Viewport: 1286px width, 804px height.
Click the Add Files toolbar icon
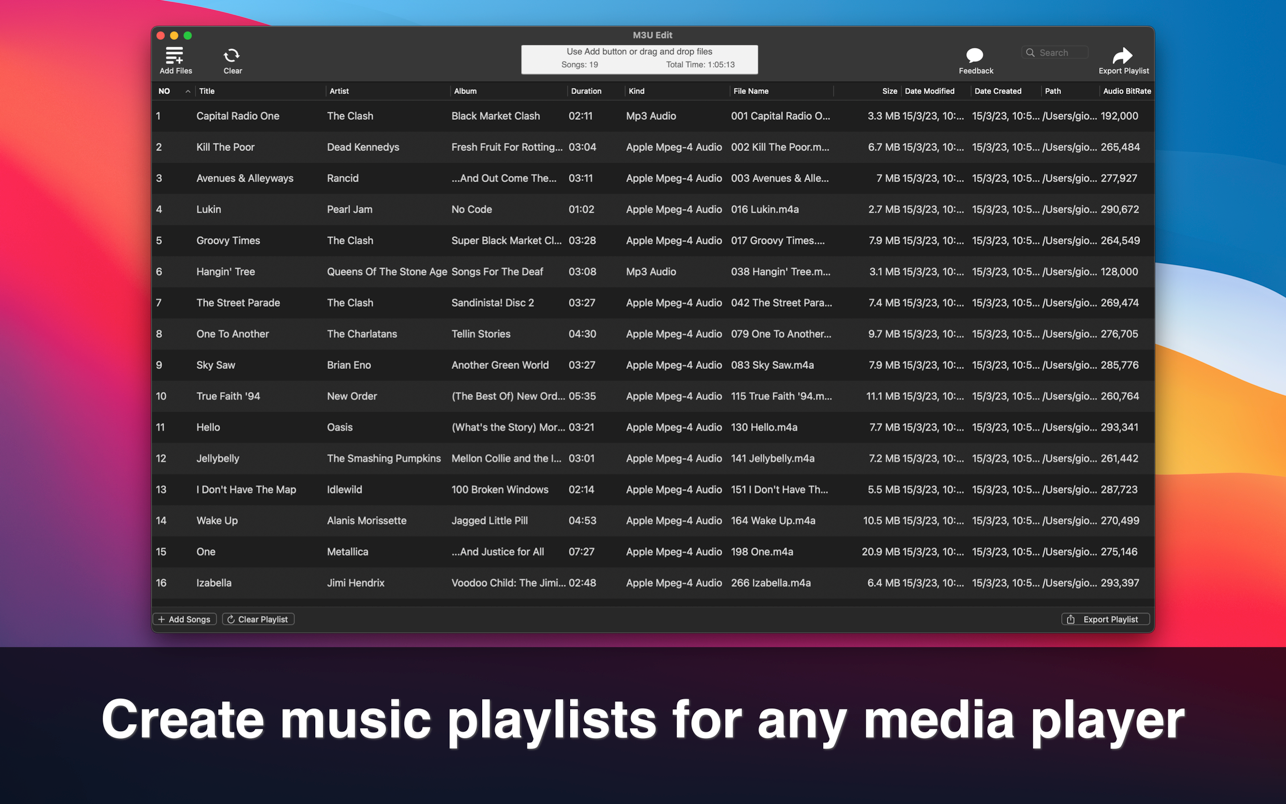coord(175,56)
